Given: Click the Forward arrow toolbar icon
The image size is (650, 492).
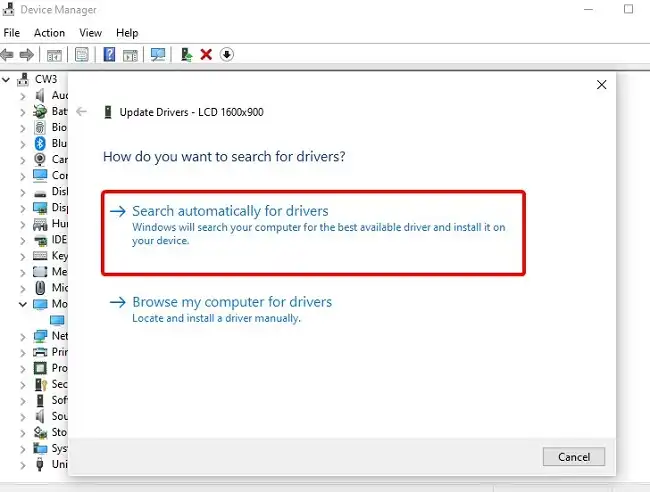Looking at the screenshot, I should click(27, 55).
